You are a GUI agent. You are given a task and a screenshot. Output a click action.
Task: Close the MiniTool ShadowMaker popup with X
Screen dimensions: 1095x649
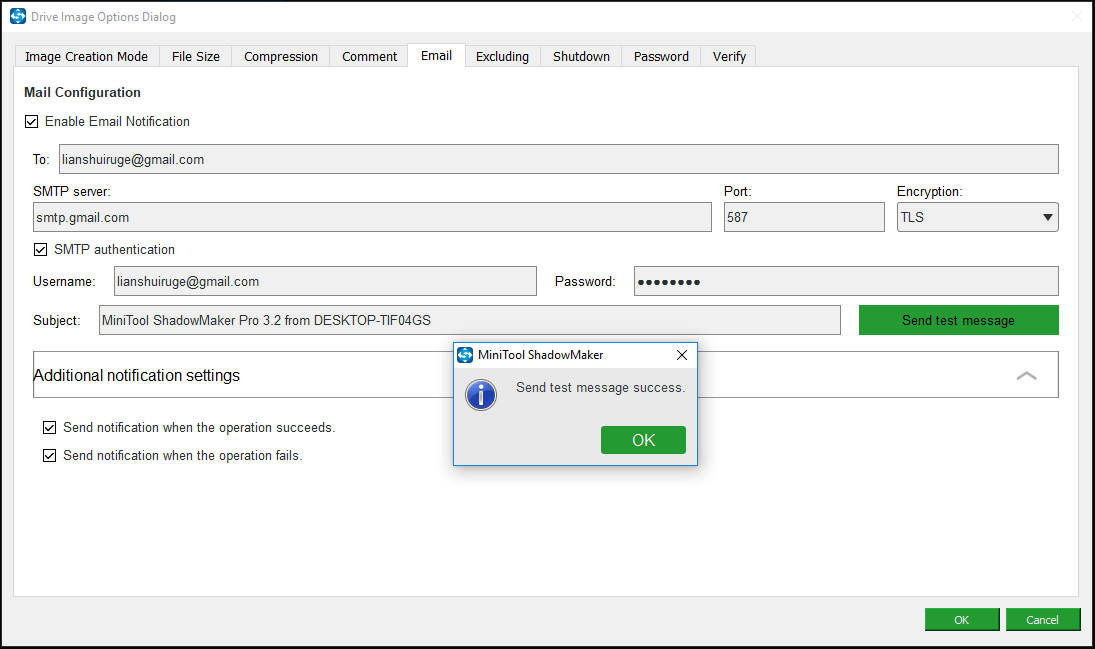tap(682, 355)
